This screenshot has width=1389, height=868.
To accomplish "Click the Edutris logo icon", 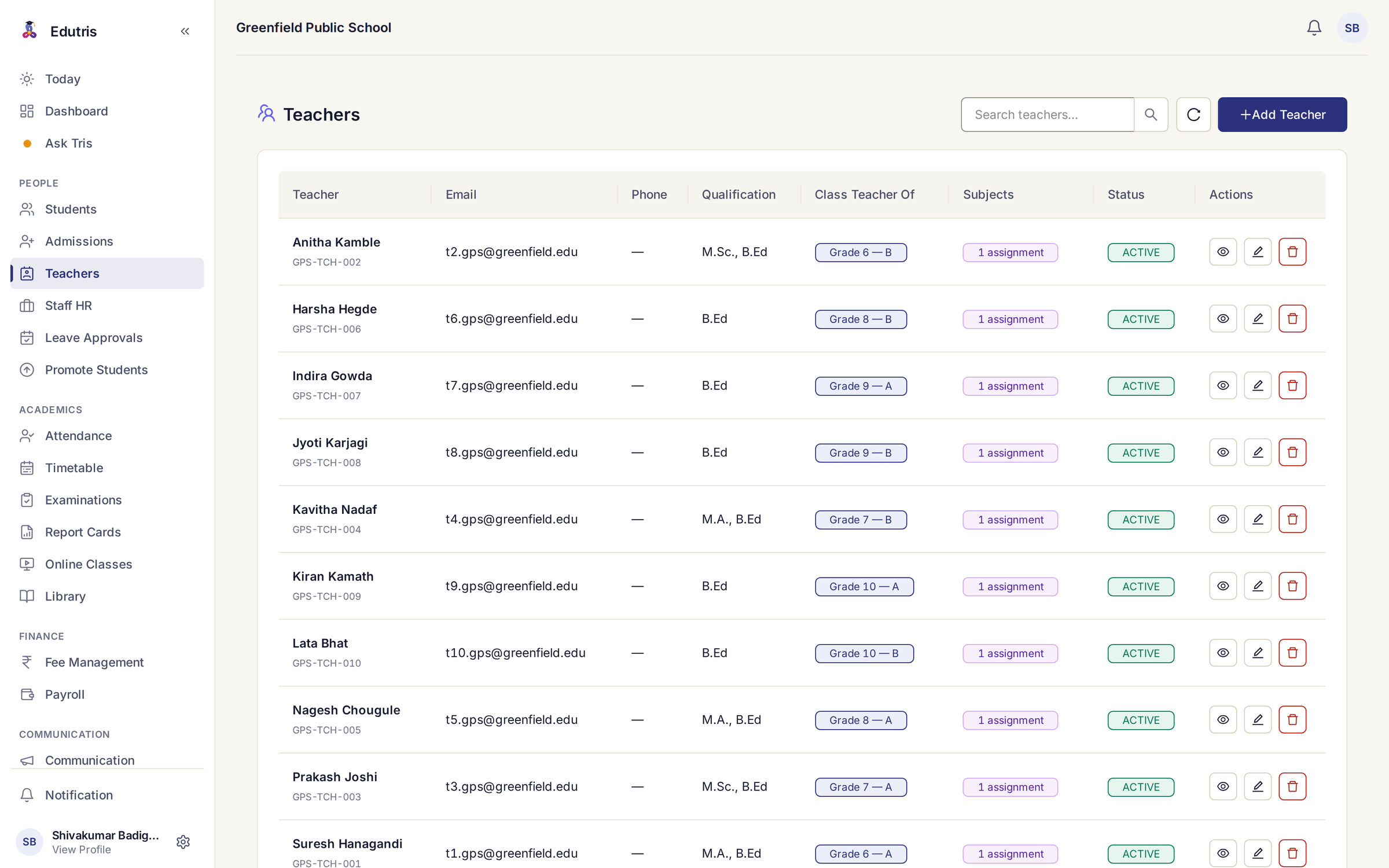I will 30,30.
